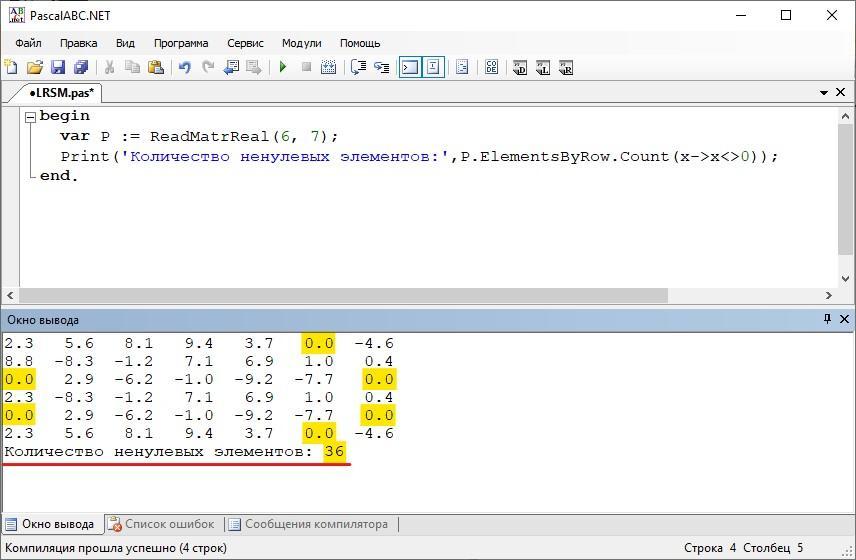The height and width of the screenshot is (560, 856).
Task: Click the New file icon
Action: point(12,68)
